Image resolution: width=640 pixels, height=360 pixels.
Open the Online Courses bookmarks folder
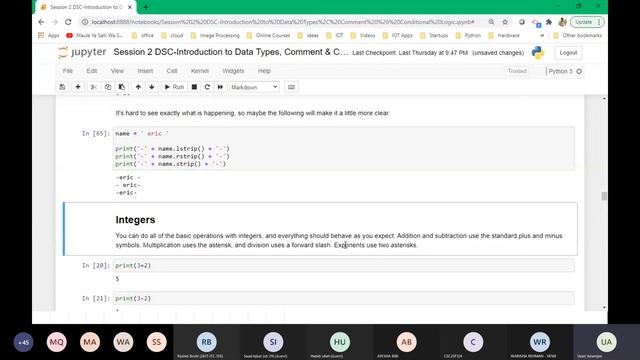(269, 36)
